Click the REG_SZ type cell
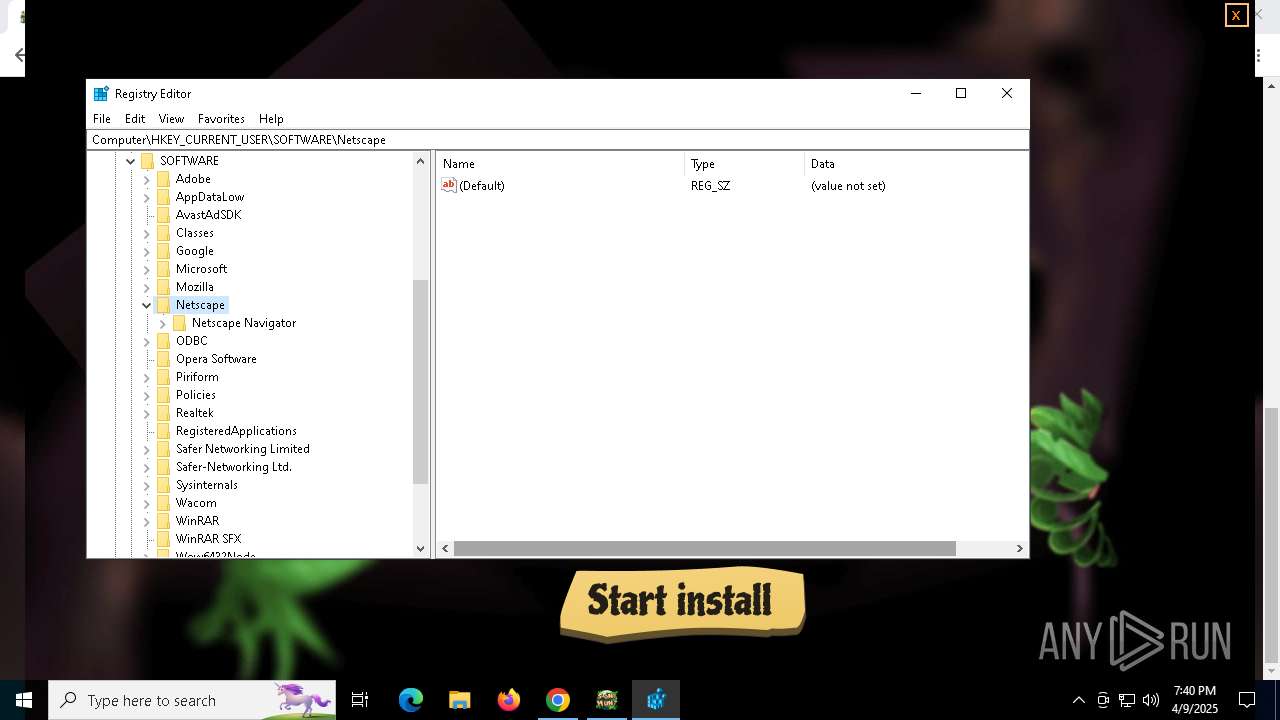 (x=711, y=186)
